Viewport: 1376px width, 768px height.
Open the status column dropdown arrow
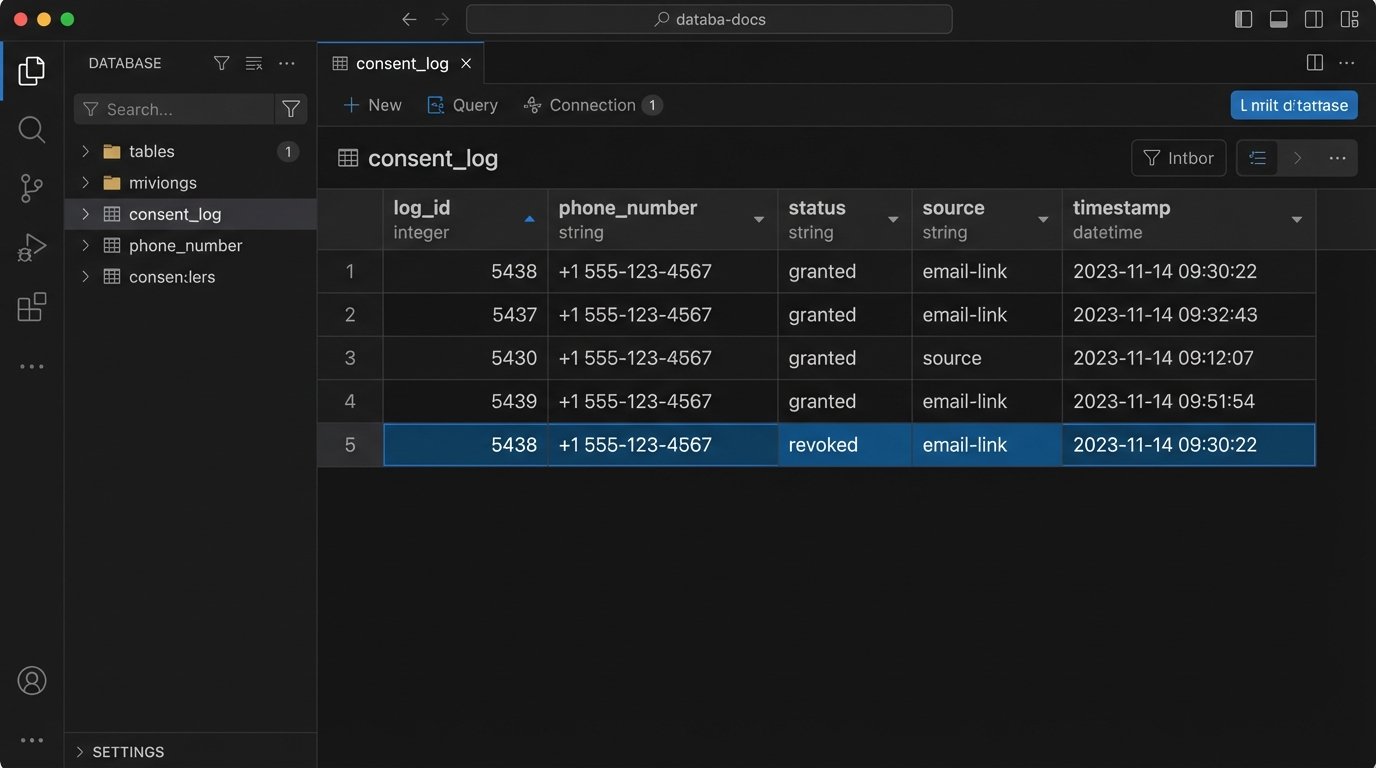tap(893, 220)
